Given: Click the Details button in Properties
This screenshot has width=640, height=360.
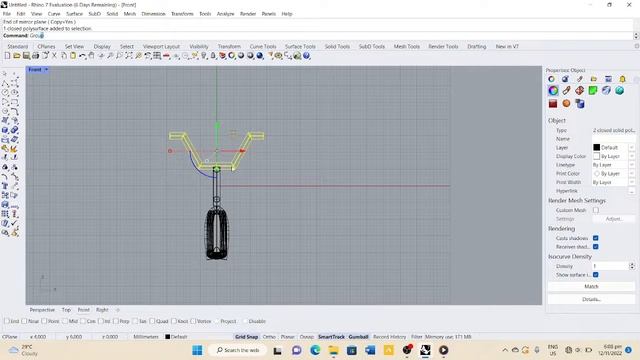Looking at the screenshot, I should [x=591, y=299].
